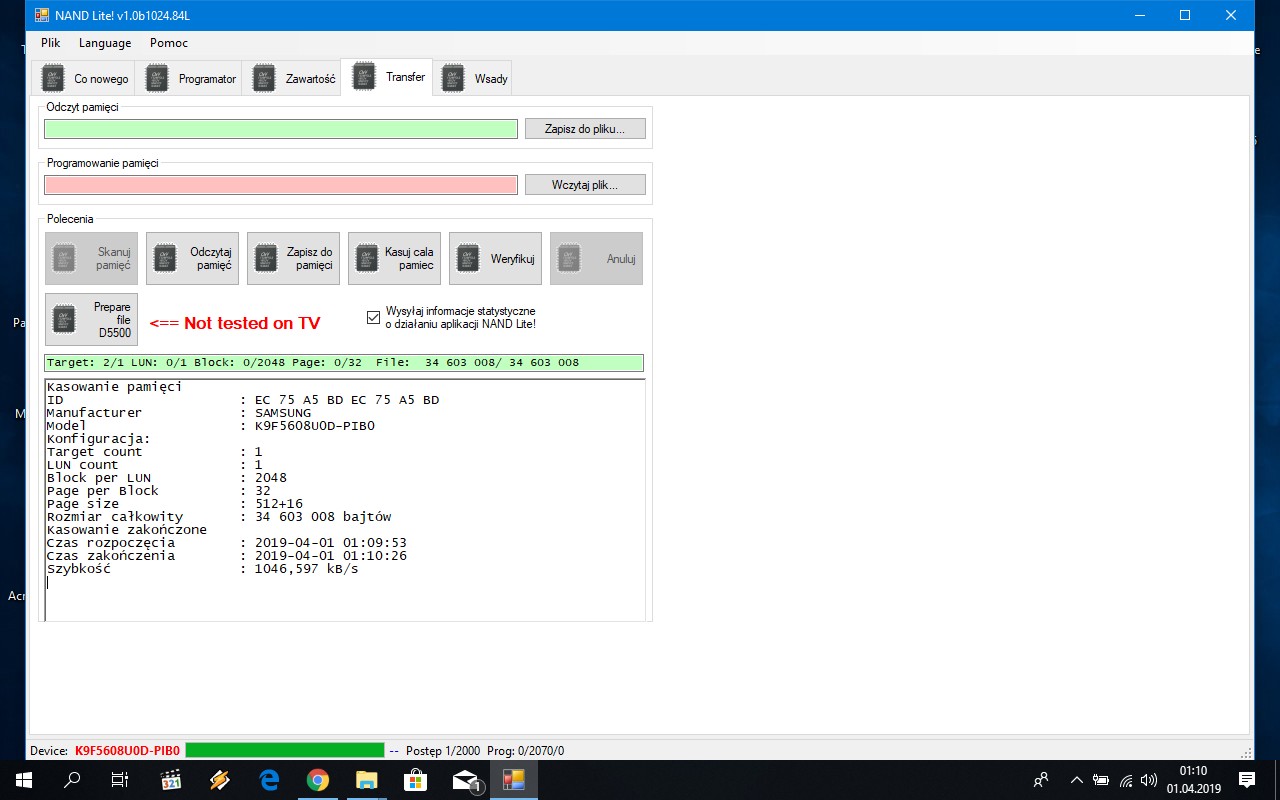Click the Target/LUN/Block status line
Viewport: 1280px width, 800px height.
(x=344, y=362)
